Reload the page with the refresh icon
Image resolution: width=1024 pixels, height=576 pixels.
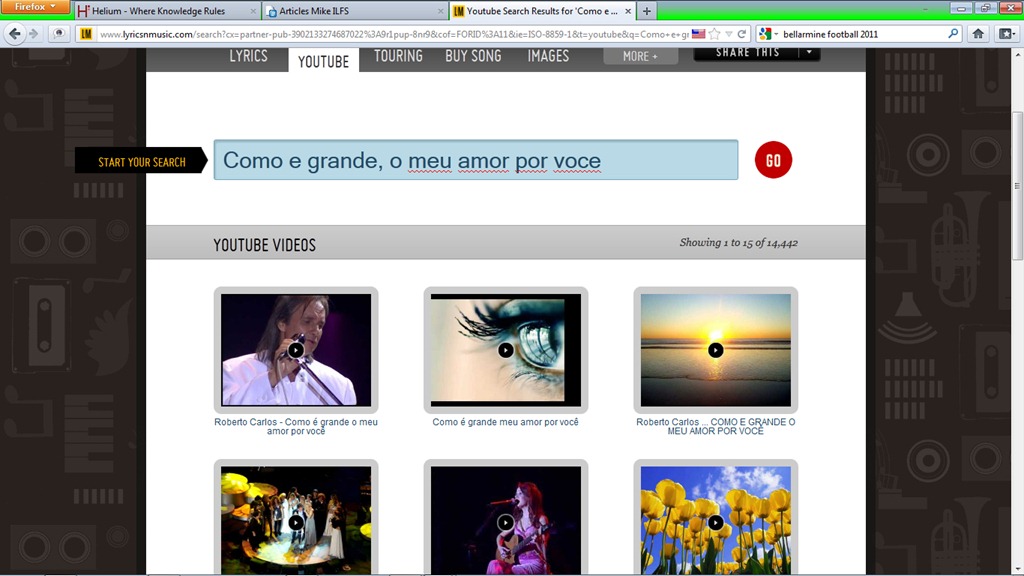click(x=742, y=33)
